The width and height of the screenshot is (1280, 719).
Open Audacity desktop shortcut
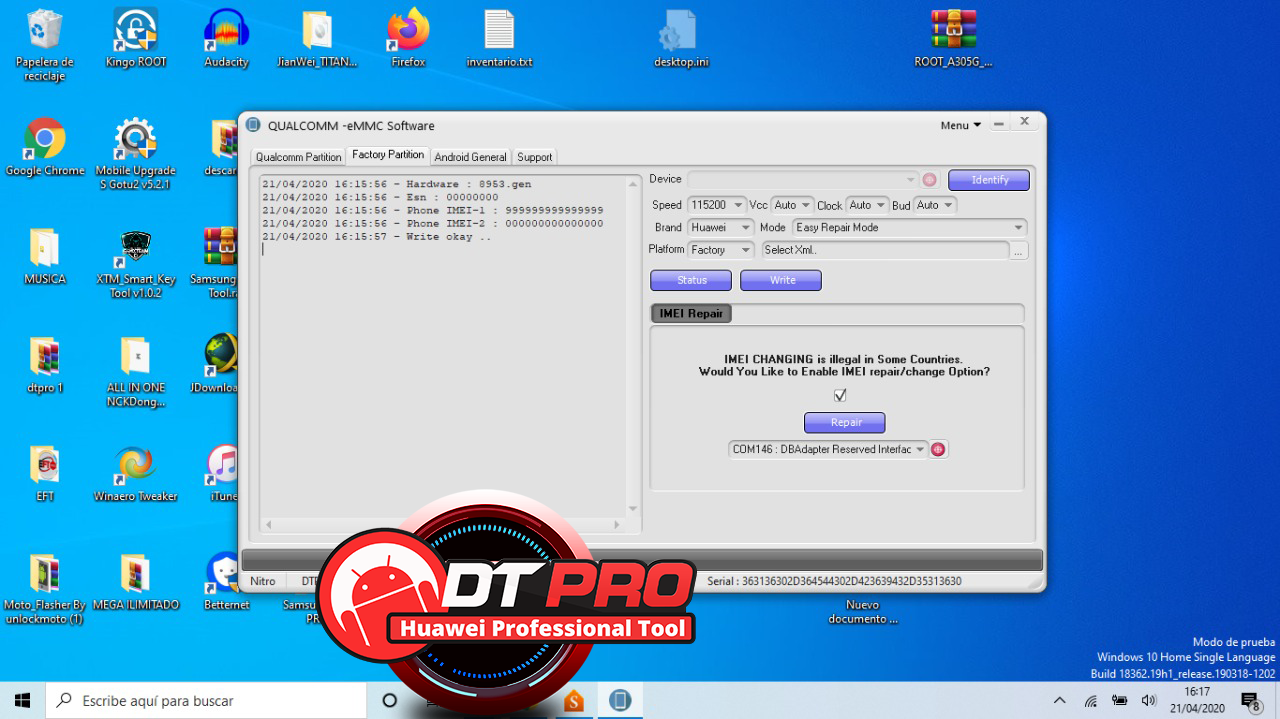tap(226, 40)
